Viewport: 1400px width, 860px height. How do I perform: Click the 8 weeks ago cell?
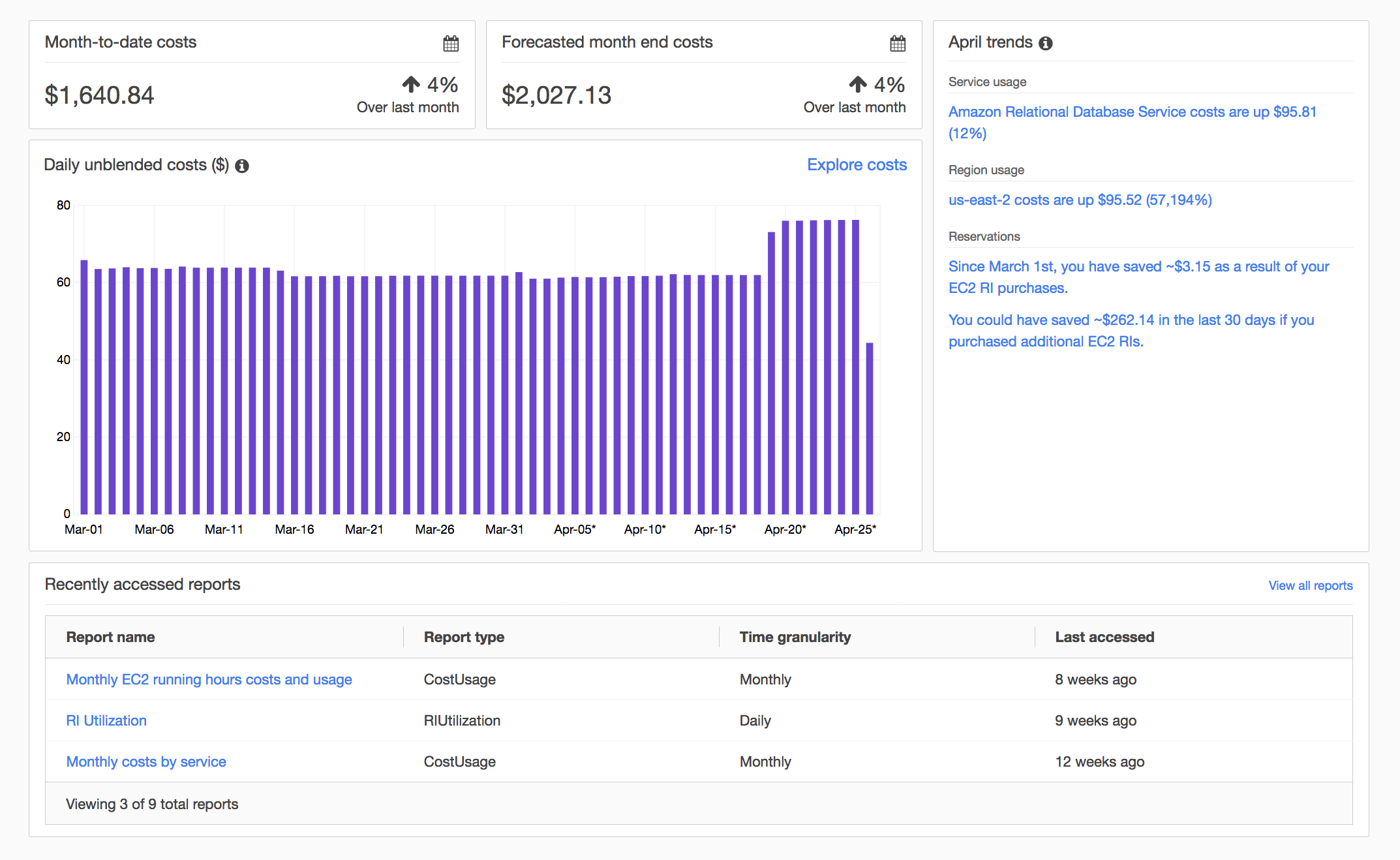pyautogui.click(x=1095, y=679)
